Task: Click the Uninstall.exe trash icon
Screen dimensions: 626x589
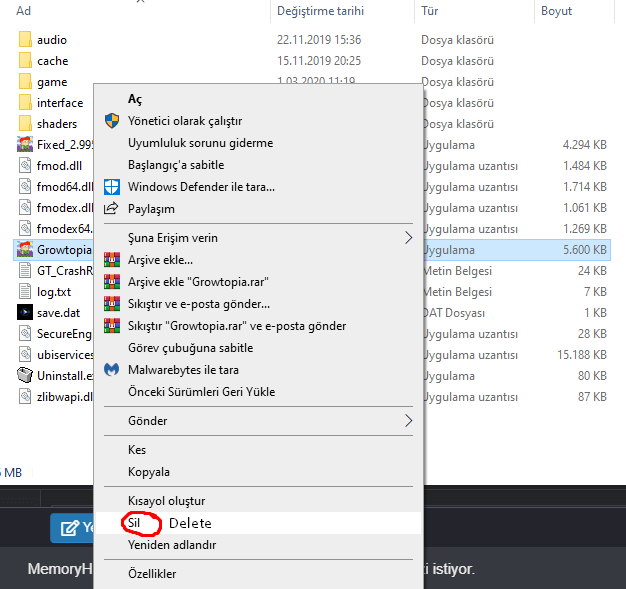Action: click(x=25, y=375)
